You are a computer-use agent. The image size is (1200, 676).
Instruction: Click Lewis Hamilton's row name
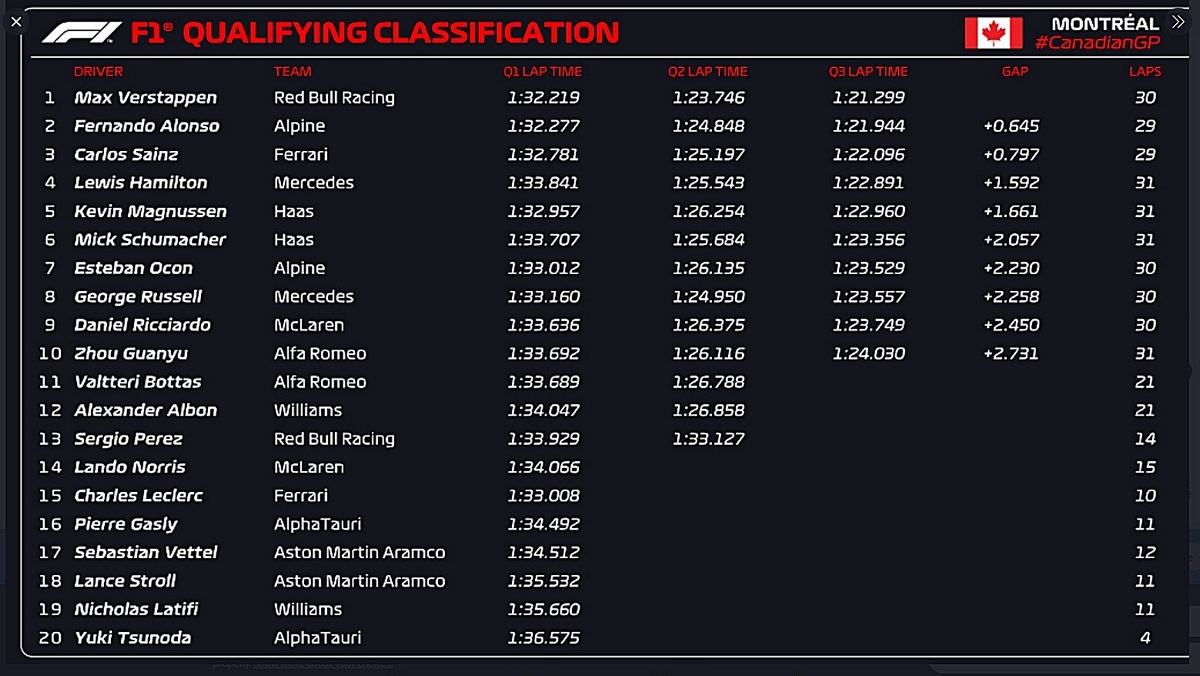tap(141, 183)
